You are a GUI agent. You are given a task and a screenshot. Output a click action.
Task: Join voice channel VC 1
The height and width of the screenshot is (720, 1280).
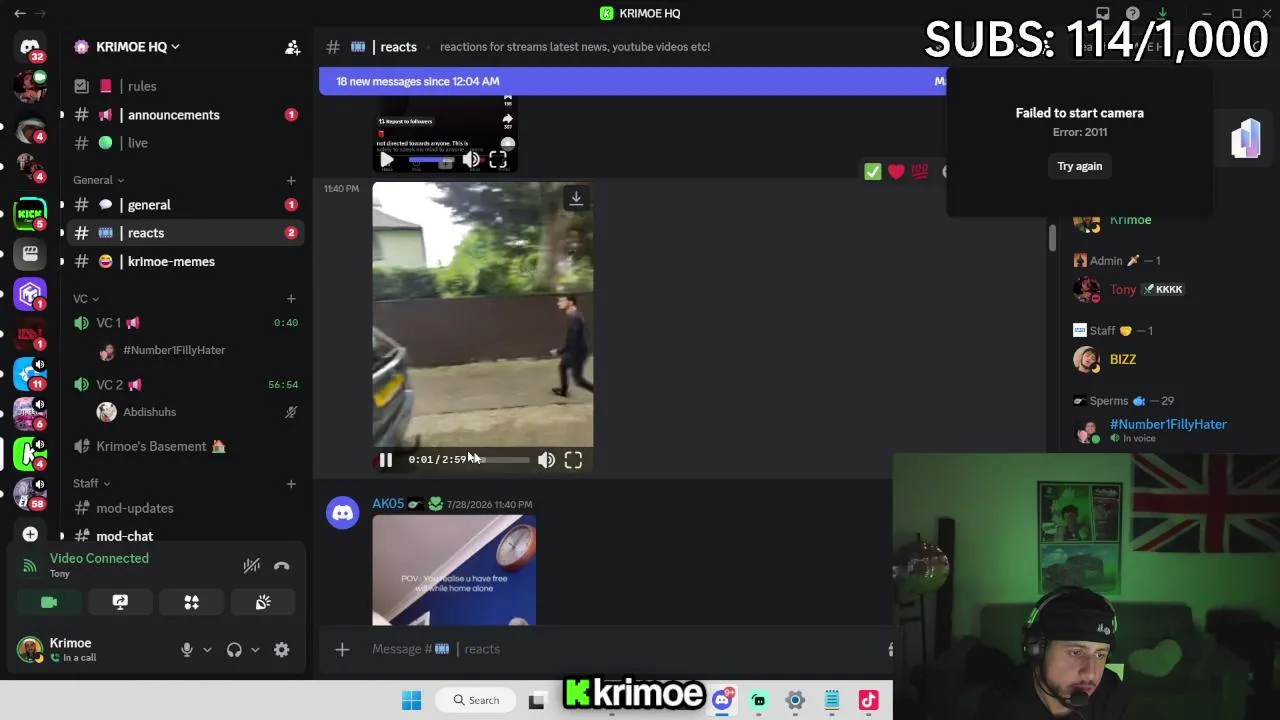pos(186,323)
